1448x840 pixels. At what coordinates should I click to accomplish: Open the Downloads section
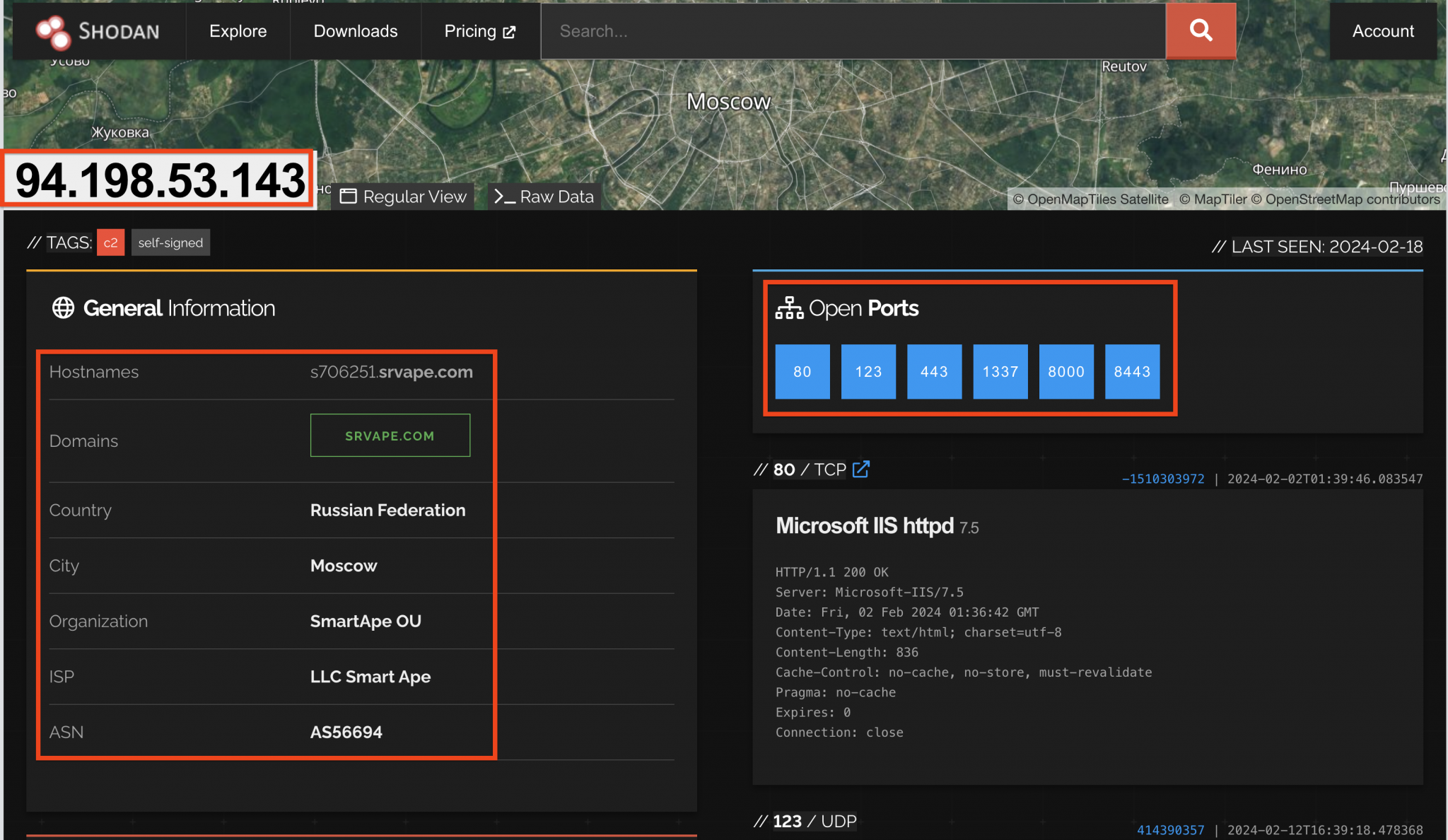pyautogui.click(x=355, y=30)
